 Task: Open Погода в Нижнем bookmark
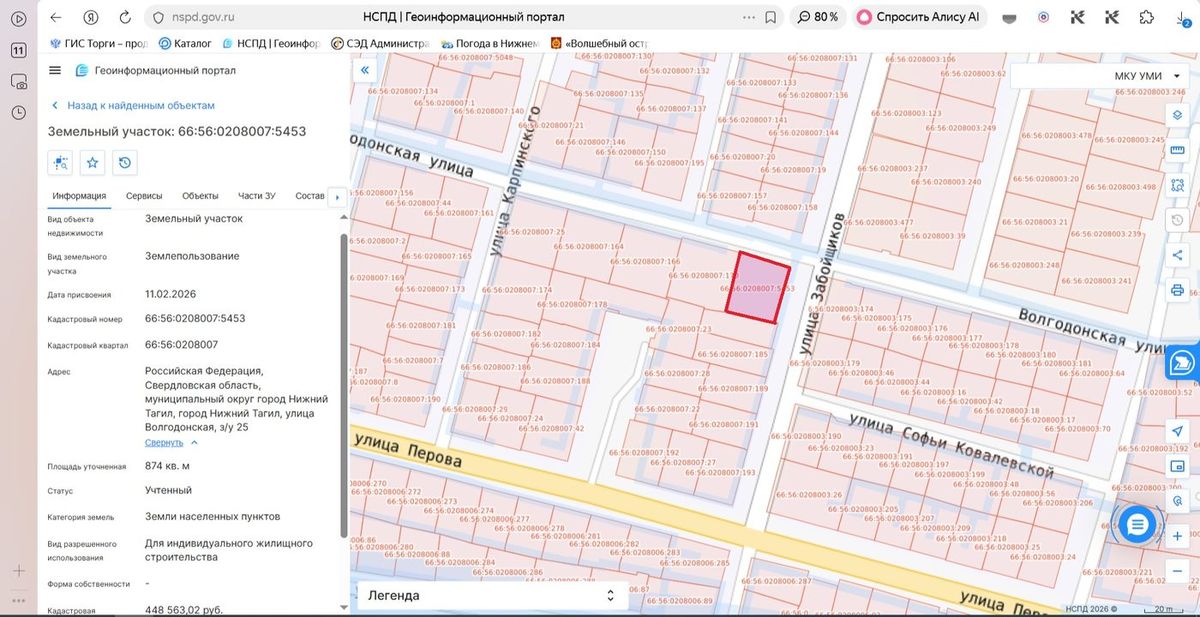tap(490, 43)
